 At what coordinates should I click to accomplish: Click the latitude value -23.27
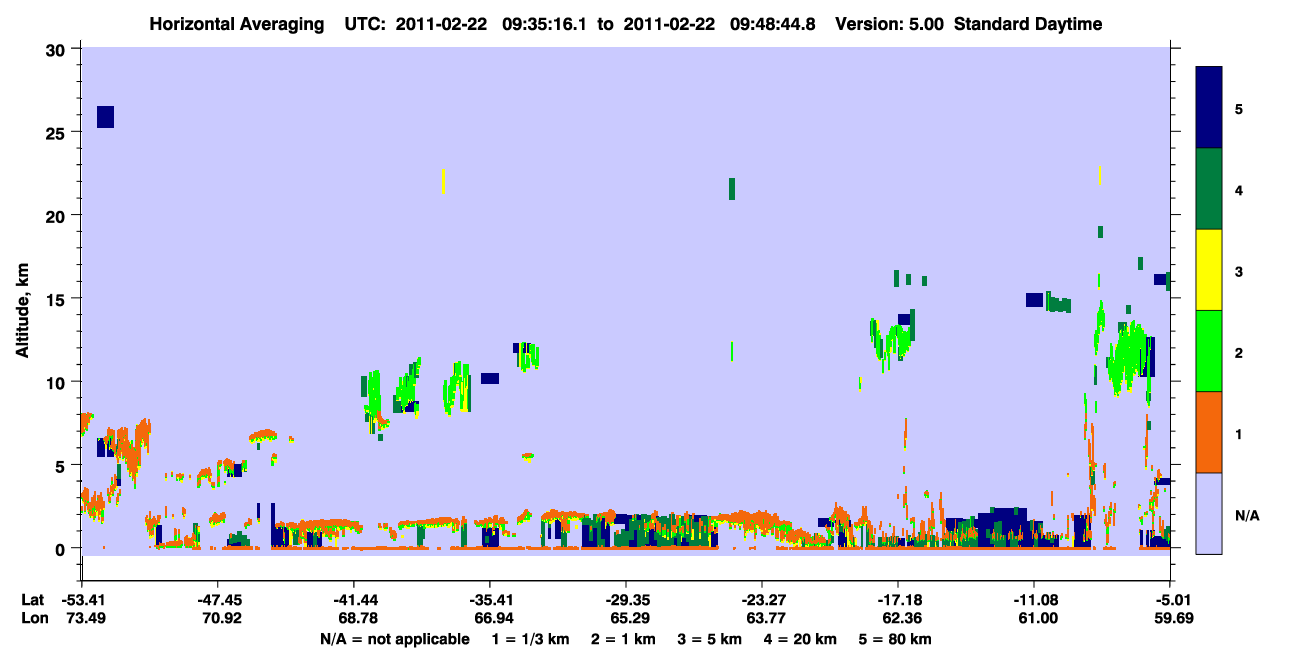(761, 600)
